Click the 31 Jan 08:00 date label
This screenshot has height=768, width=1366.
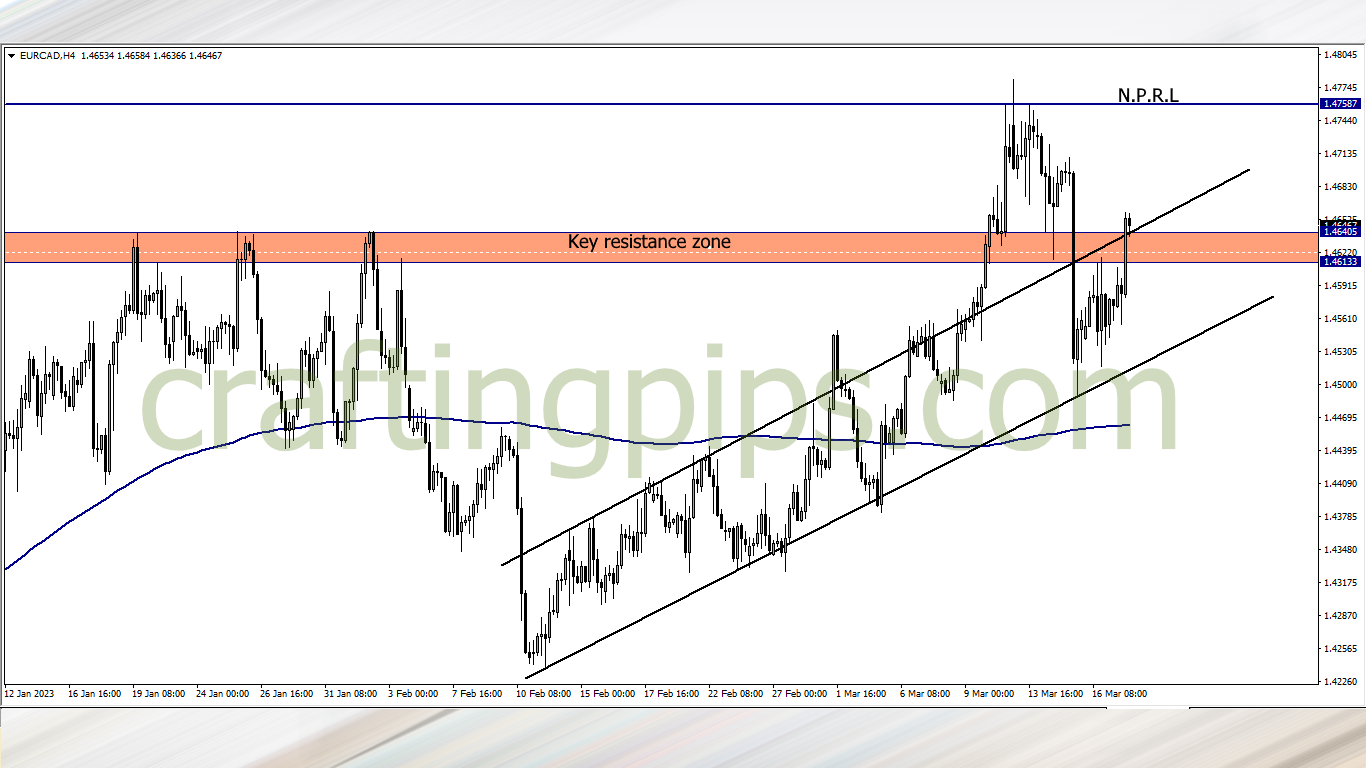pos(350,693)
